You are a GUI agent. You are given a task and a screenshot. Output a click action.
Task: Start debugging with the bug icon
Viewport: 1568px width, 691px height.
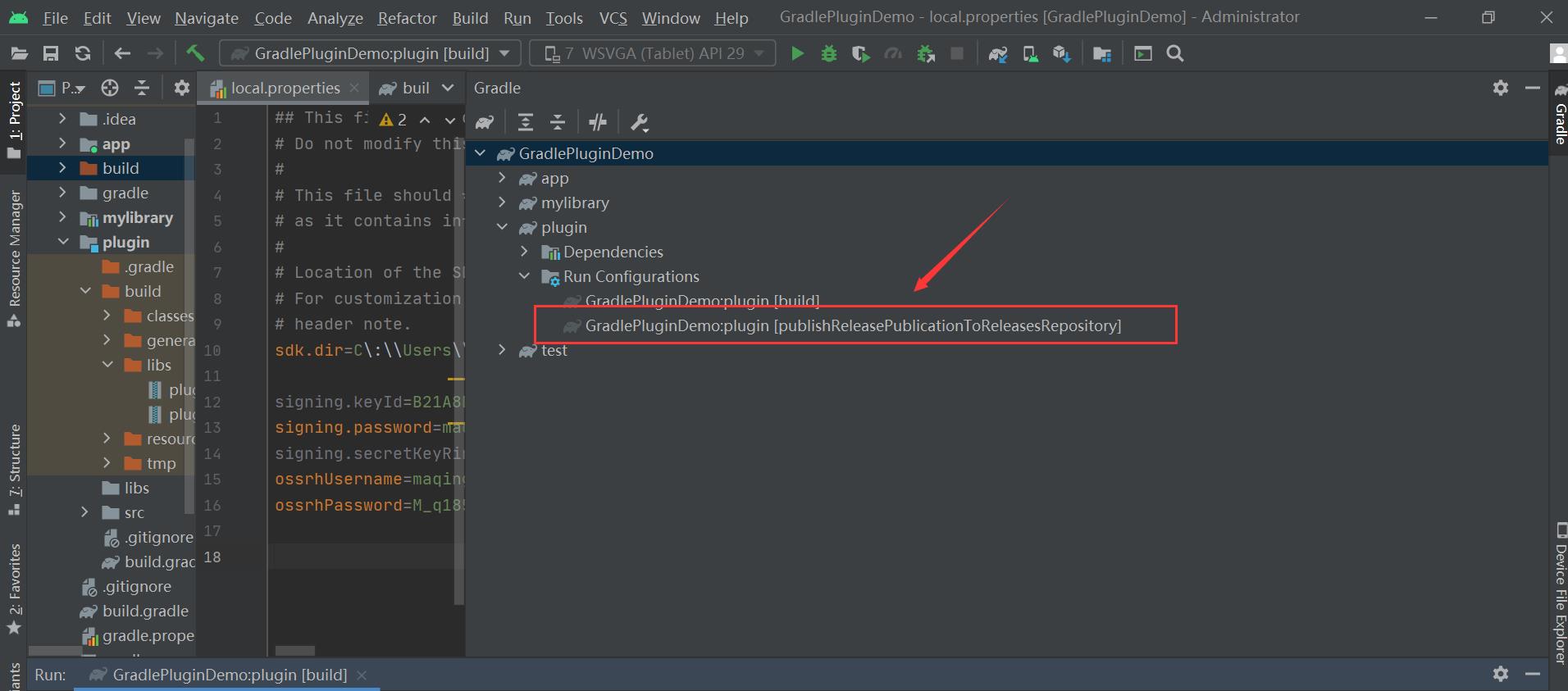click(829, 54)
